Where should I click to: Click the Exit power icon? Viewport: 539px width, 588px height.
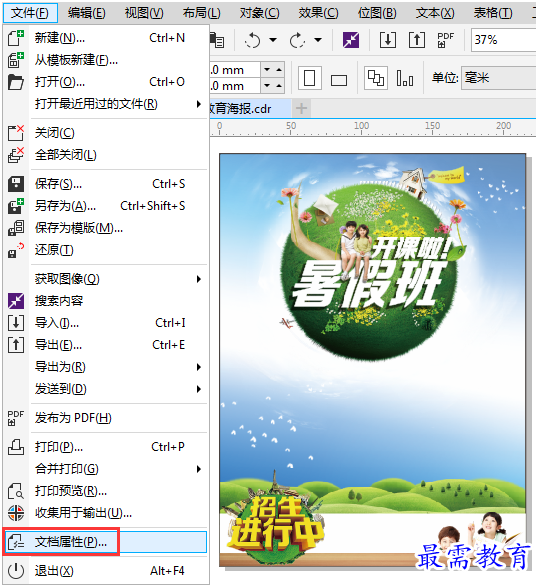(x=16, y=571)
